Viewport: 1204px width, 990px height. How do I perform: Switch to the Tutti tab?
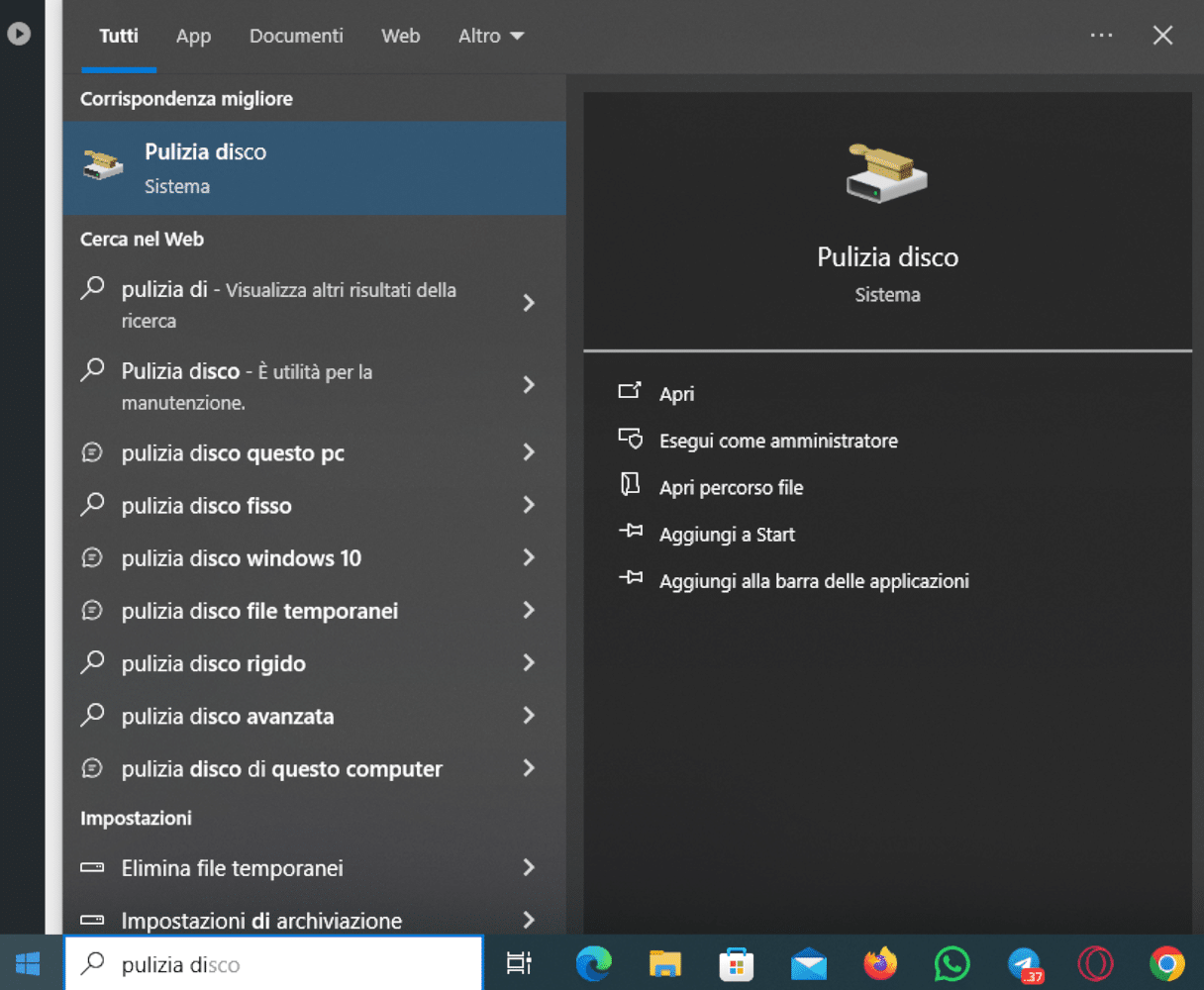click(x=119, y=36)
